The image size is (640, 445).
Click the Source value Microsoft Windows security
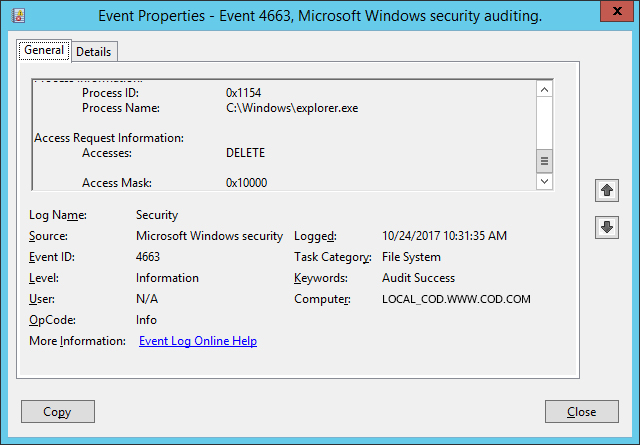point(209,236)
